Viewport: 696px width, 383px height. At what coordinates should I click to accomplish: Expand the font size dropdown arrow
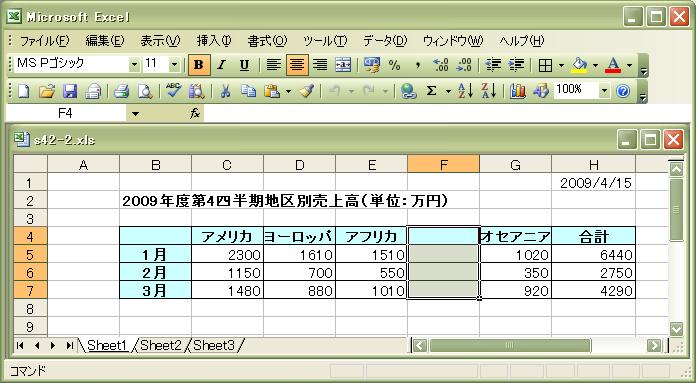tap(174, 65)
